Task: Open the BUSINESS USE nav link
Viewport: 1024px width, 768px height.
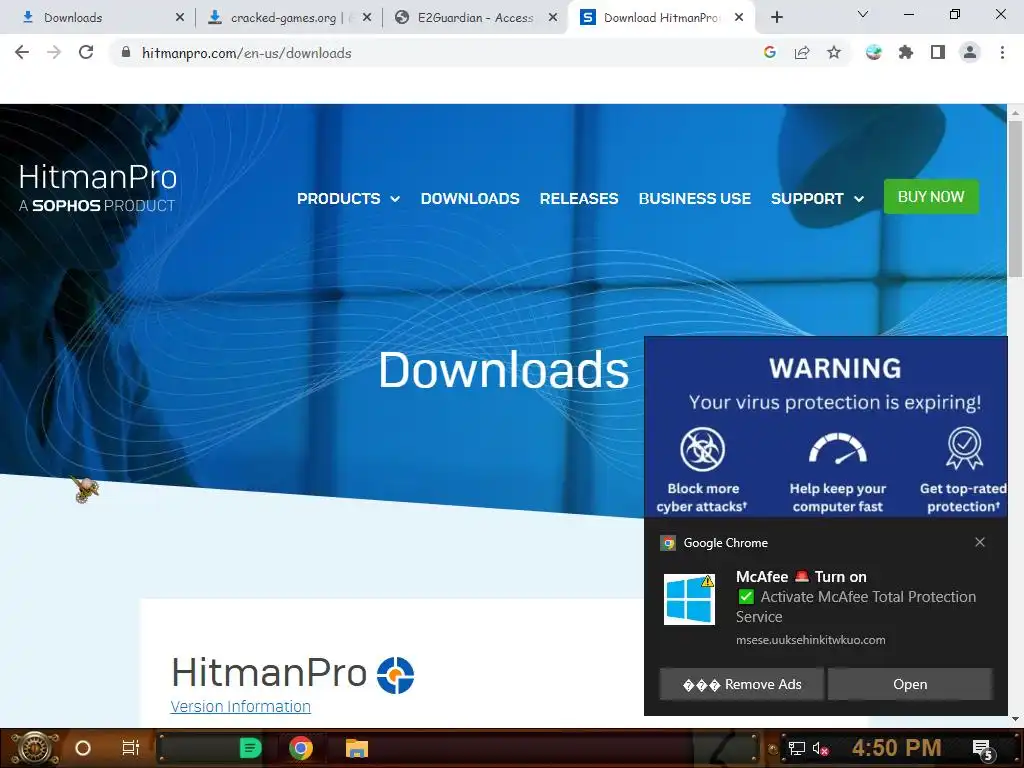Action: coord(694,199)
